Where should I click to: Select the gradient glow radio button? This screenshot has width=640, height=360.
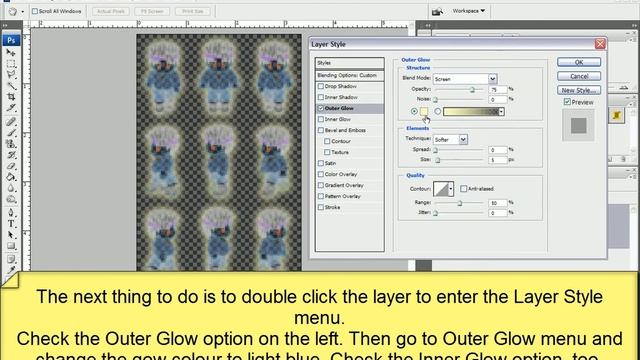click(438, 111)
